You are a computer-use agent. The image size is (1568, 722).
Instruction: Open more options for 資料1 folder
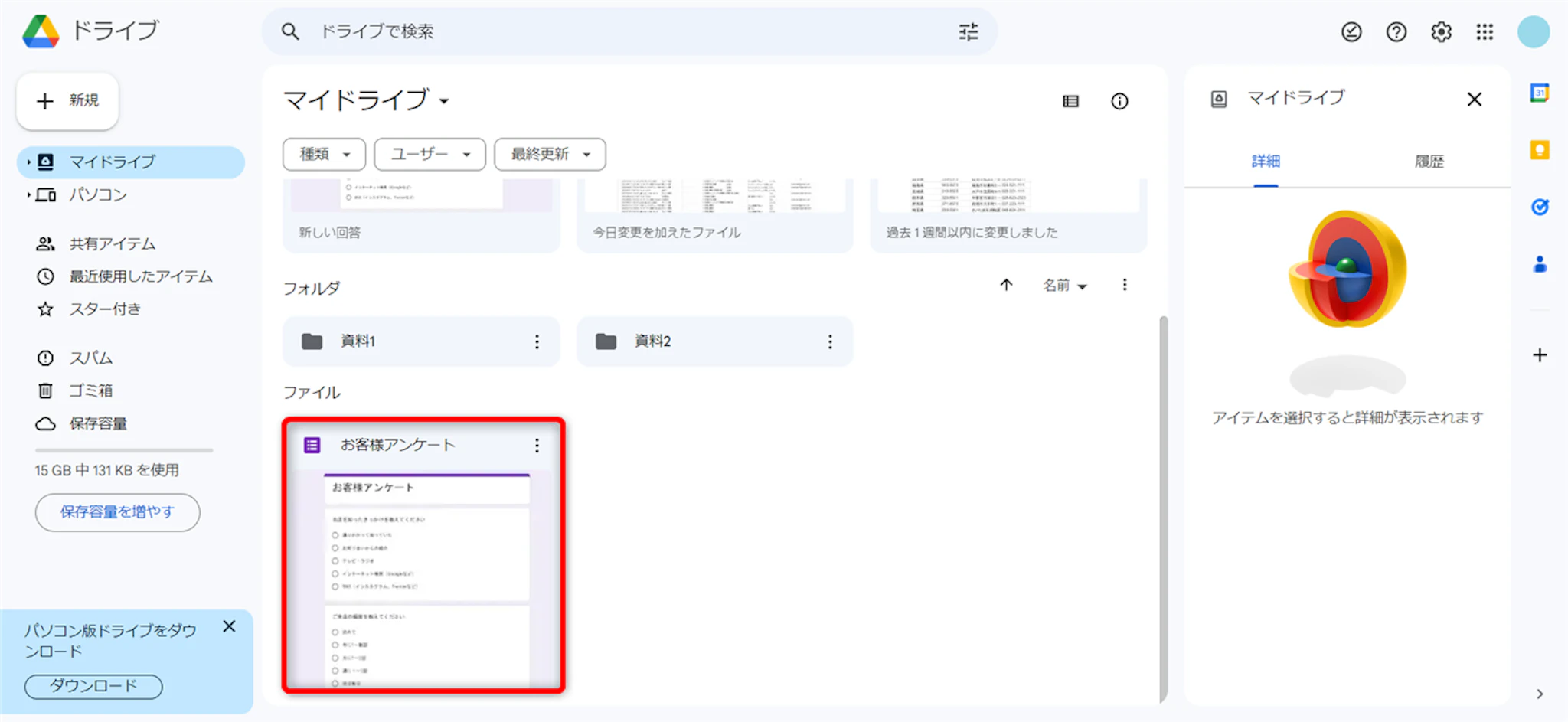537,341
